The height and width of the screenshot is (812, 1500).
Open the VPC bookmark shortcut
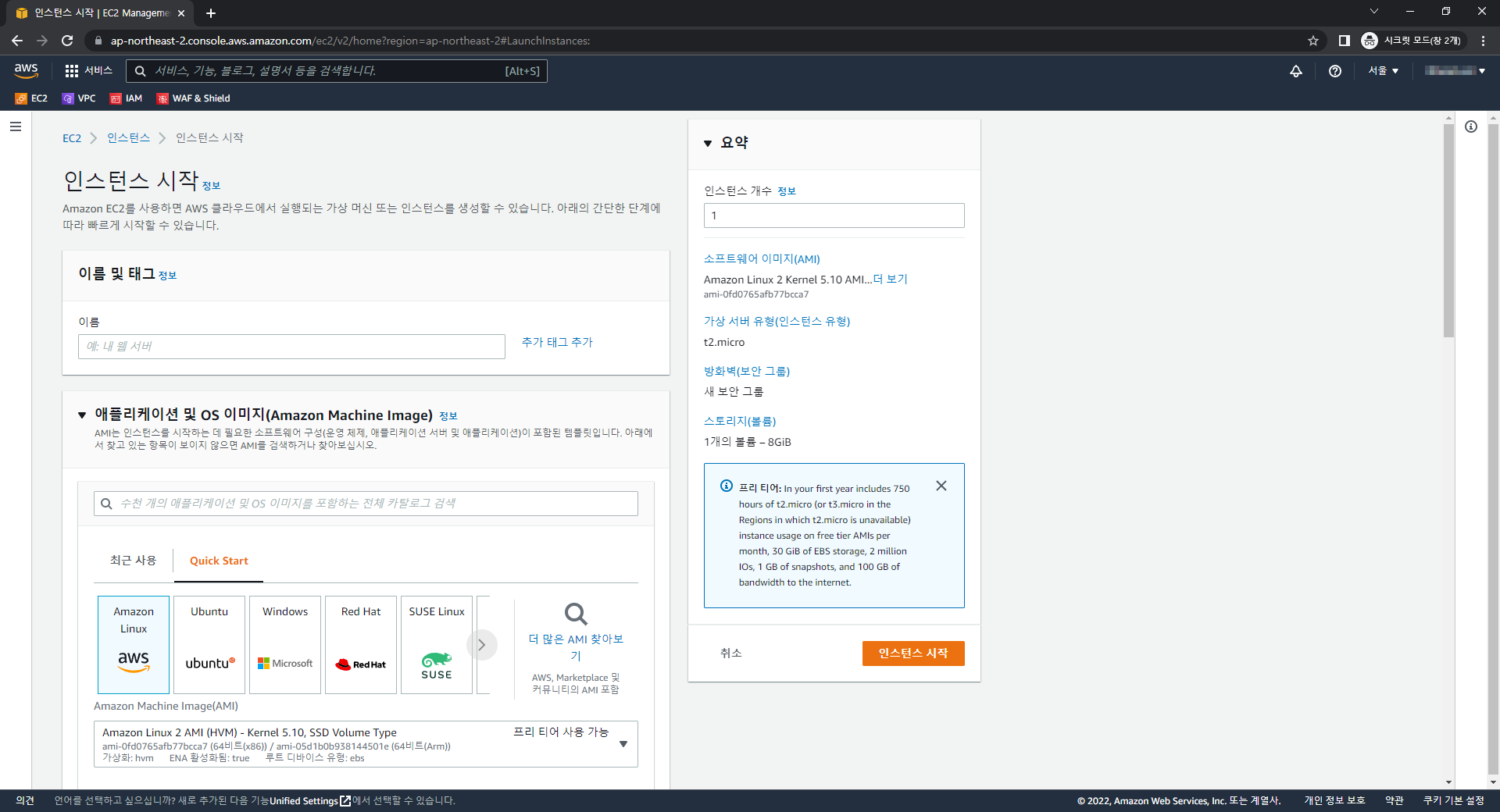tap(79, 98)
